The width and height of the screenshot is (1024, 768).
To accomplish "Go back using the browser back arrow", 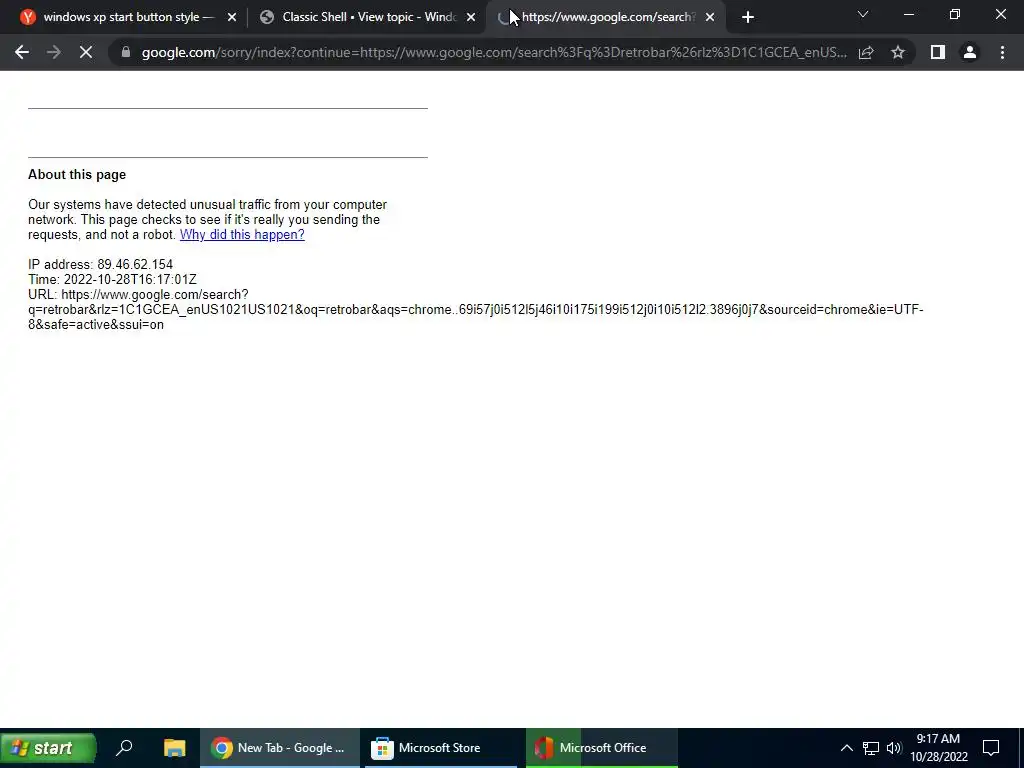I will point(22,52).
